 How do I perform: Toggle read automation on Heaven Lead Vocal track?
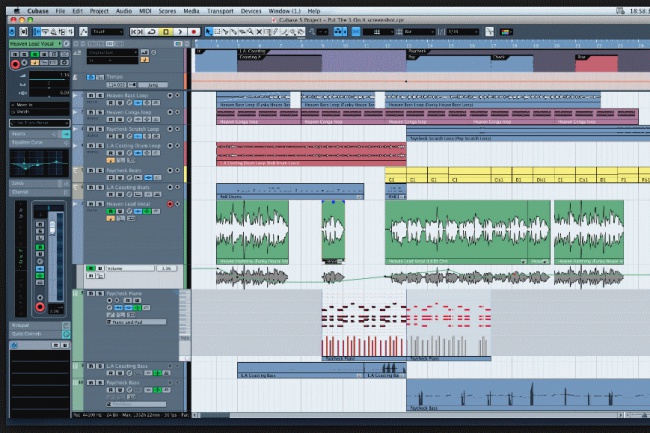(111, 211)
